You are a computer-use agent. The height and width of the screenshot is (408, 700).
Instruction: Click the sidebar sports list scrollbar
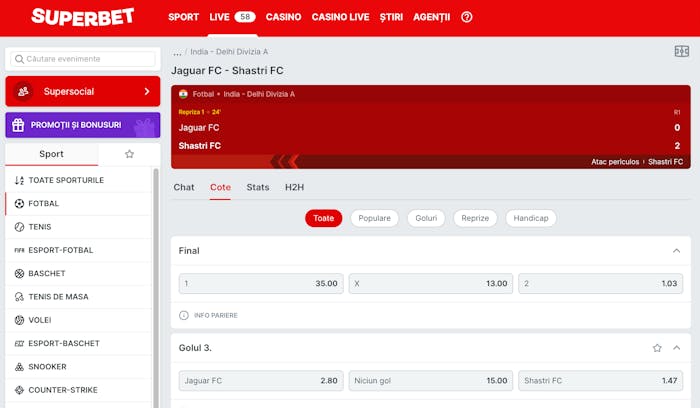click(x=156, y=288)
